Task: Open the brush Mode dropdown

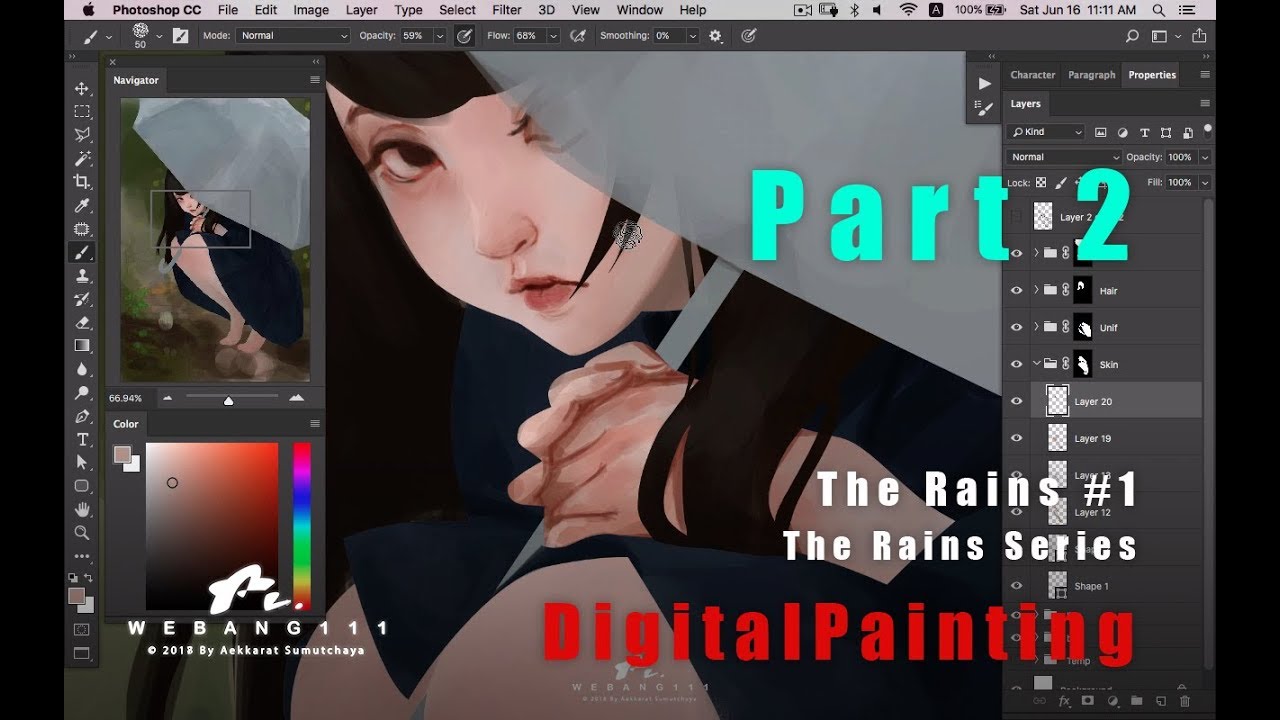Action: pos(294,36)
